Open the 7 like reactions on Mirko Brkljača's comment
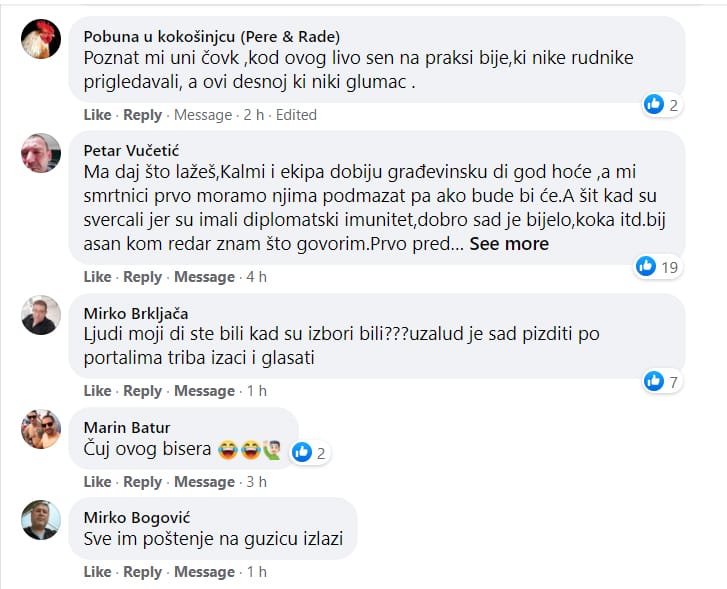 point(663,380)
